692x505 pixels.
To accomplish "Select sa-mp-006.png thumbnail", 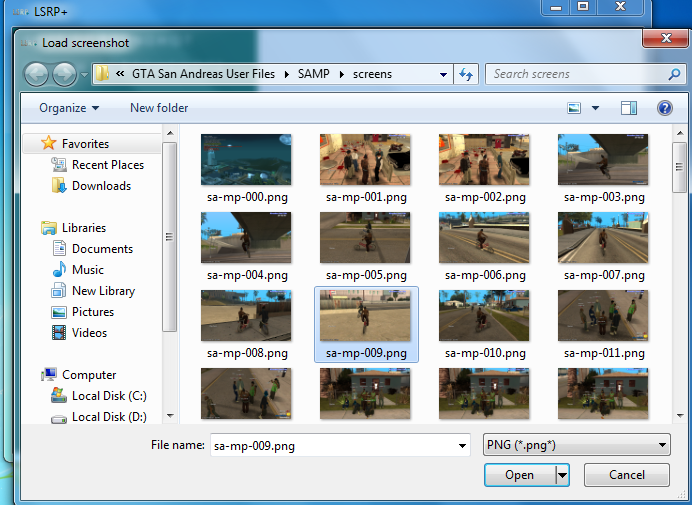I will pos(484,237).
